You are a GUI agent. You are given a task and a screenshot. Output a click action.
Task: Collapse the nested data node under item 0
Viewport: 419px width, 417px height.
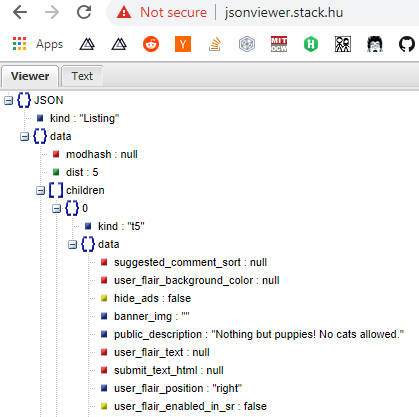(x=72, y=244)
